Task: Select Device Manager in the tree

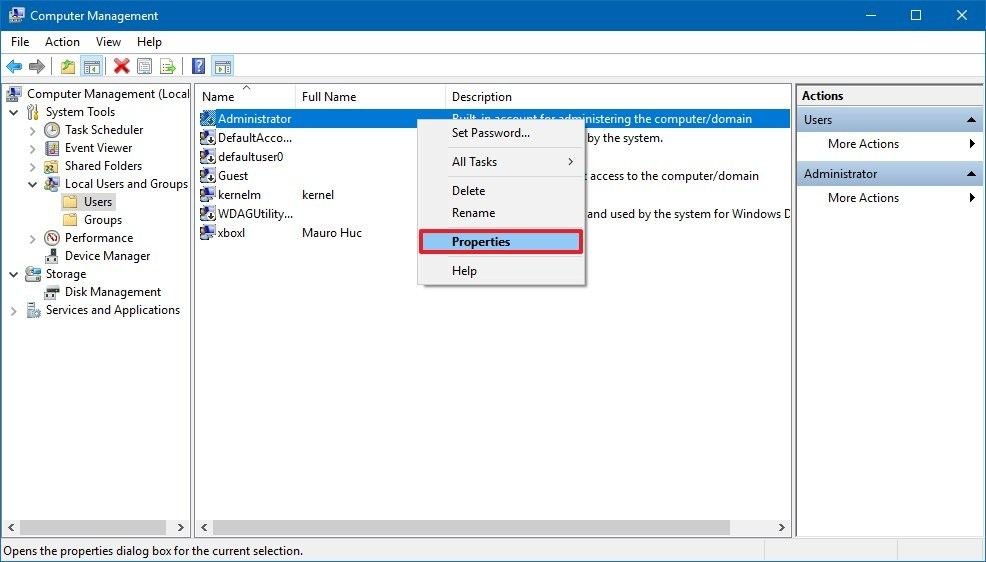Action: [x=107, y=256]
